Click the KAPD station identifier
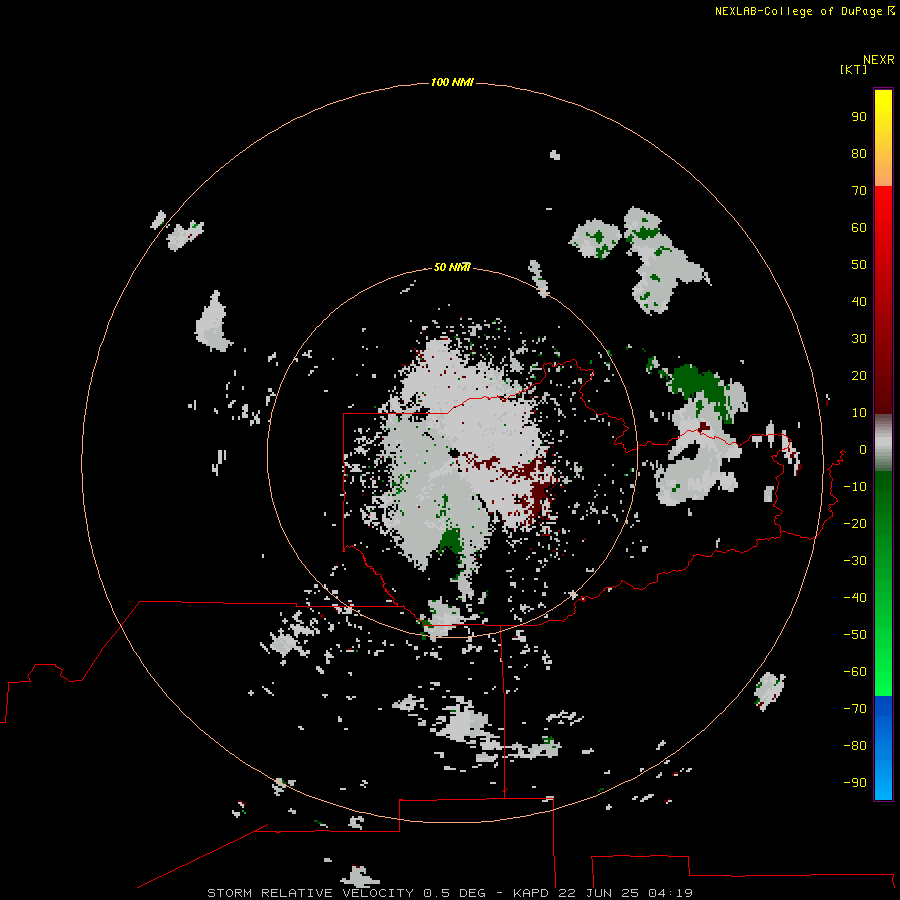Screen dimensions: 900x900 [532, 893]
